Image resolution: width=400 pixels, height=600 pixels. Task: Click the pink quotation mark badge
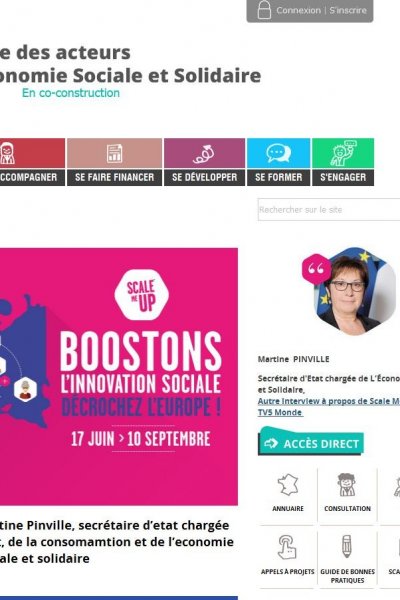316,269
